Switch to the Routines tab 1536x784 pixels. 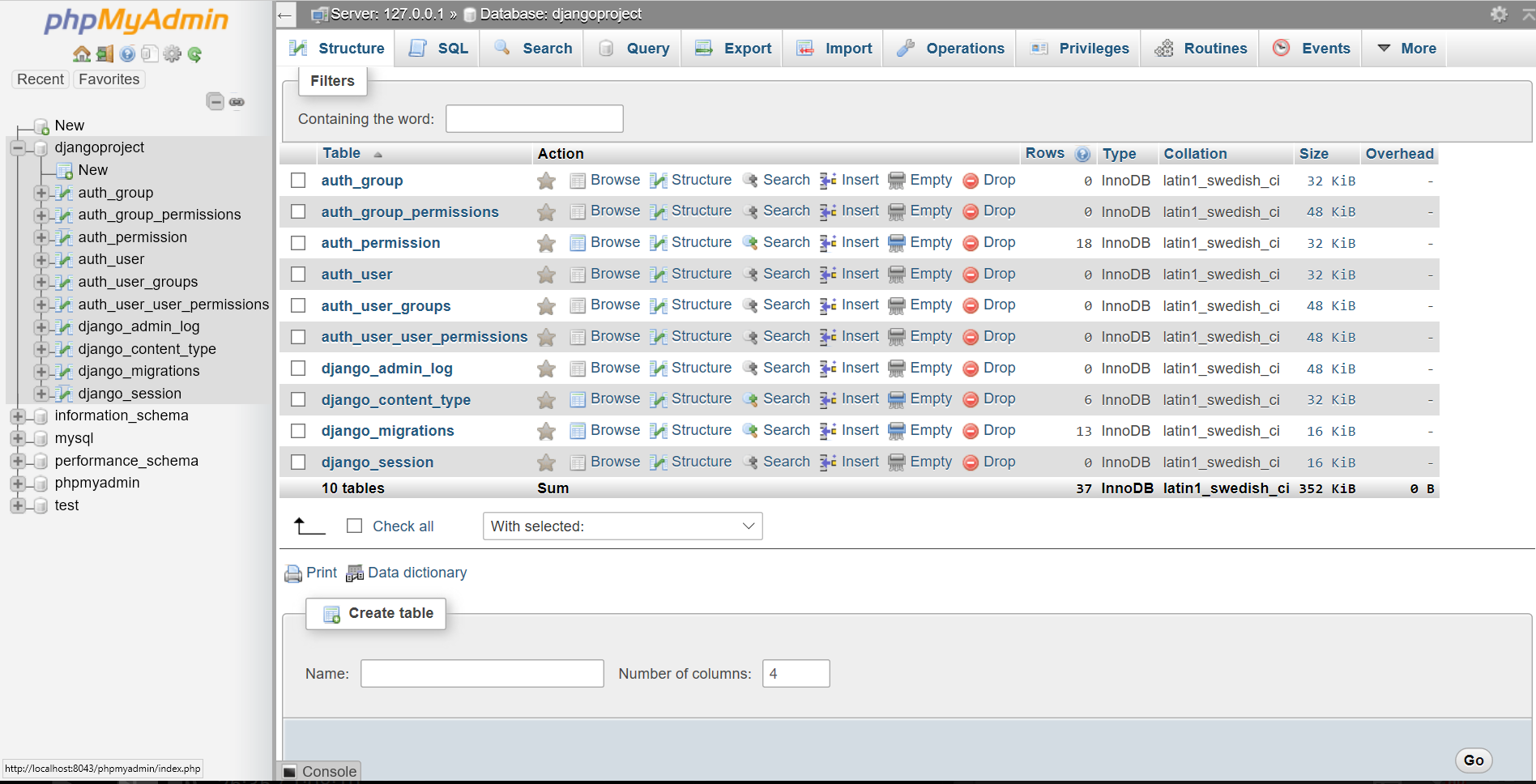[1201, 49]
